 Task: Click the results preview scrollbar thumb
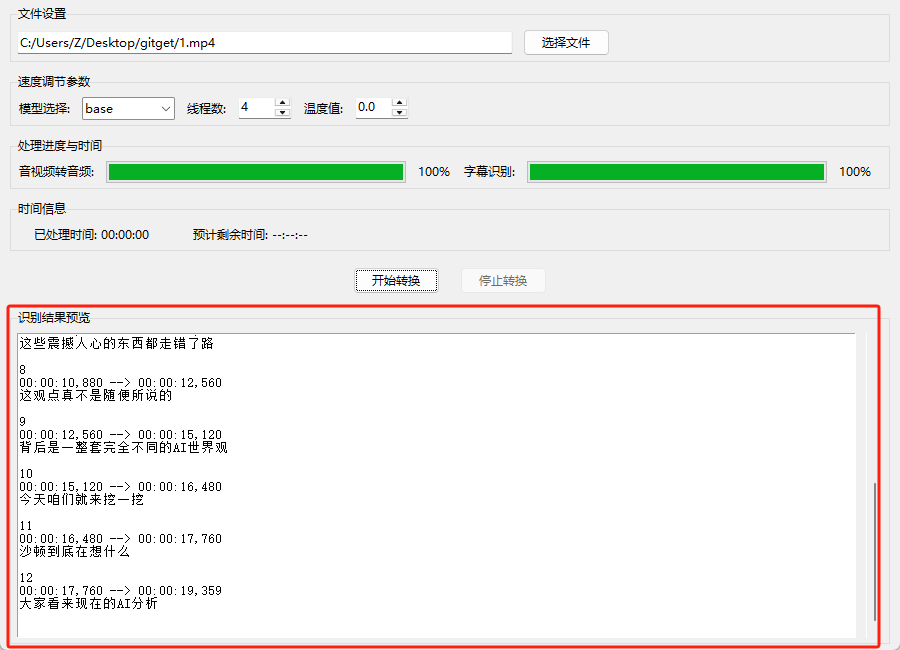coord(875,551)
